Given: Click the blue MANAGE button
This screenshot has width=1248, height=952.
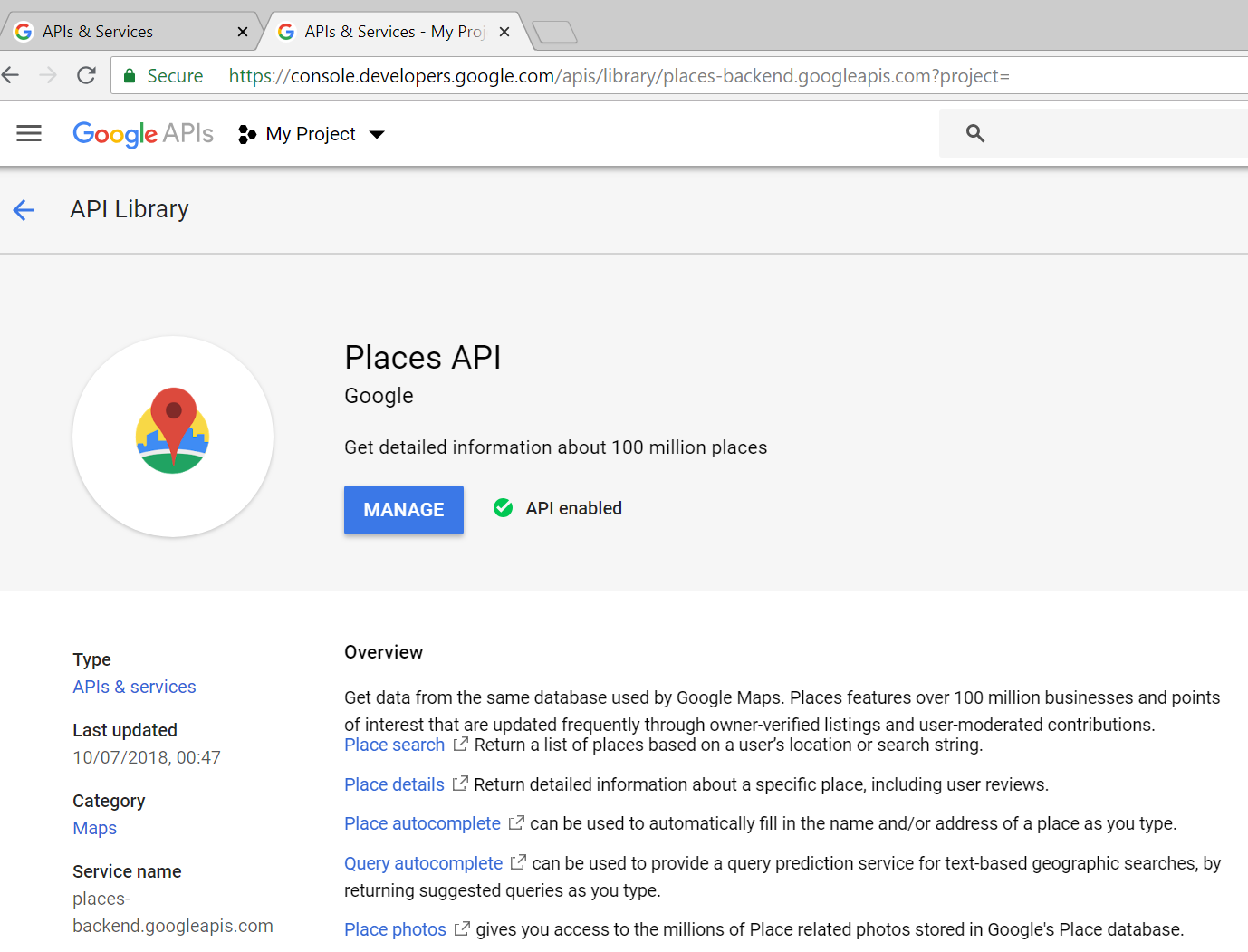Looking at the screenshot, I should tap(404, 510).
